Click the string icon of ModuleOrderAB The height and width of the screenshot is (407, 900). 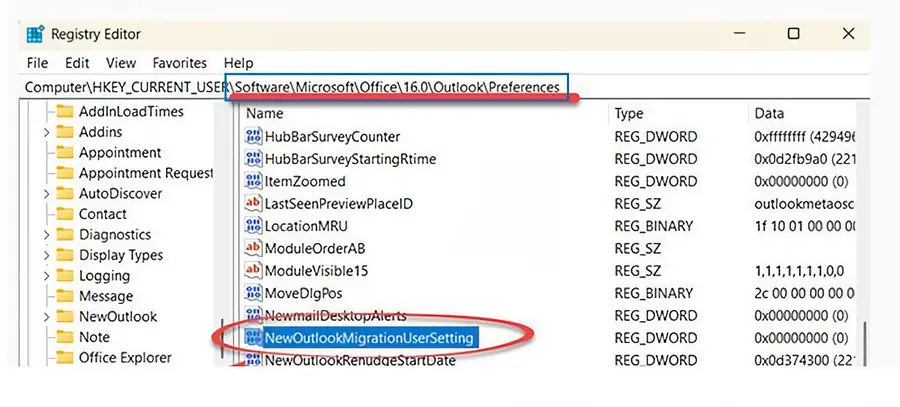[x=253, y=249]
